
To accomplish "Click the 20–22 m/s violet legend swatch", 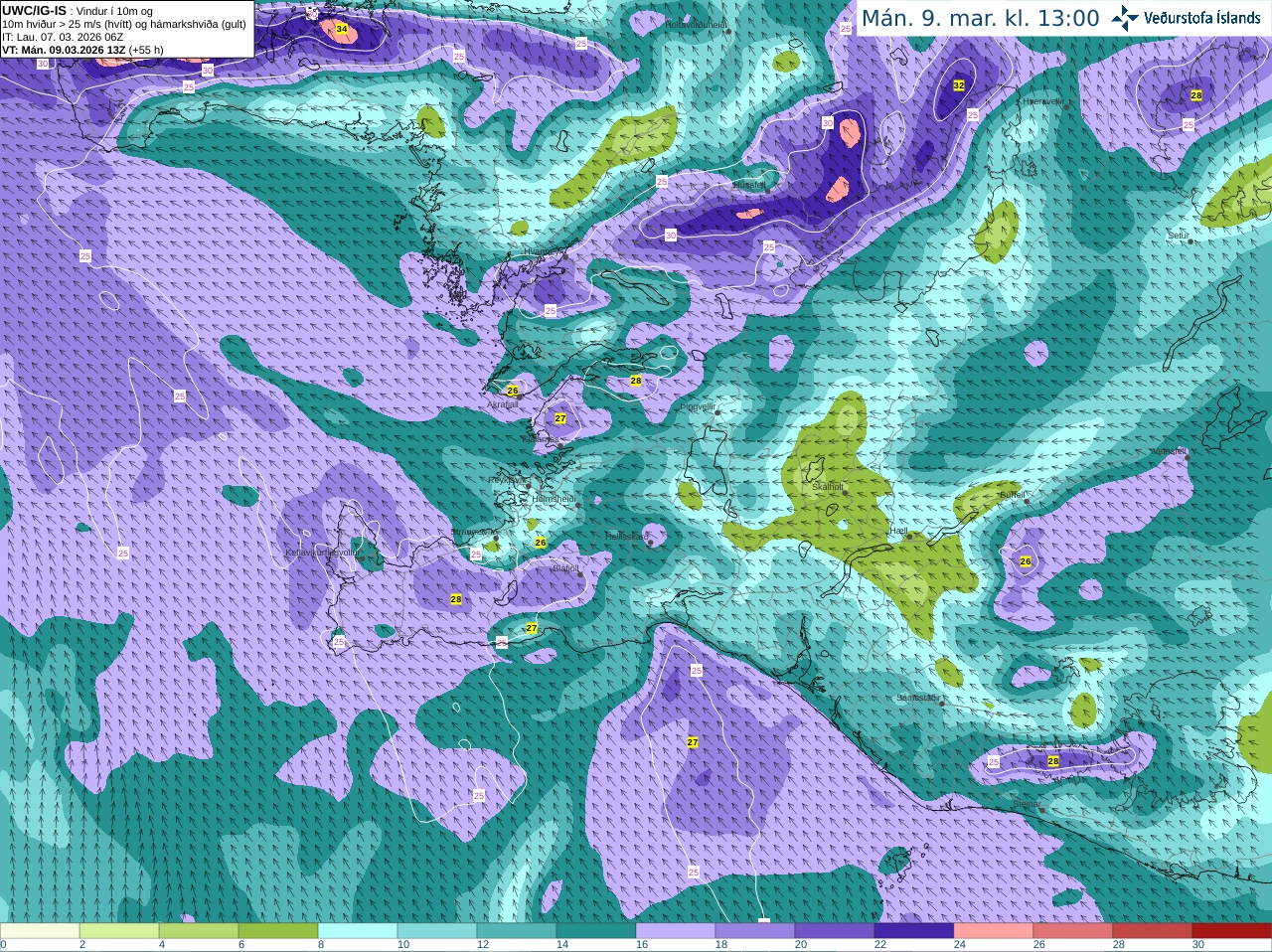I will coord(835,931).
